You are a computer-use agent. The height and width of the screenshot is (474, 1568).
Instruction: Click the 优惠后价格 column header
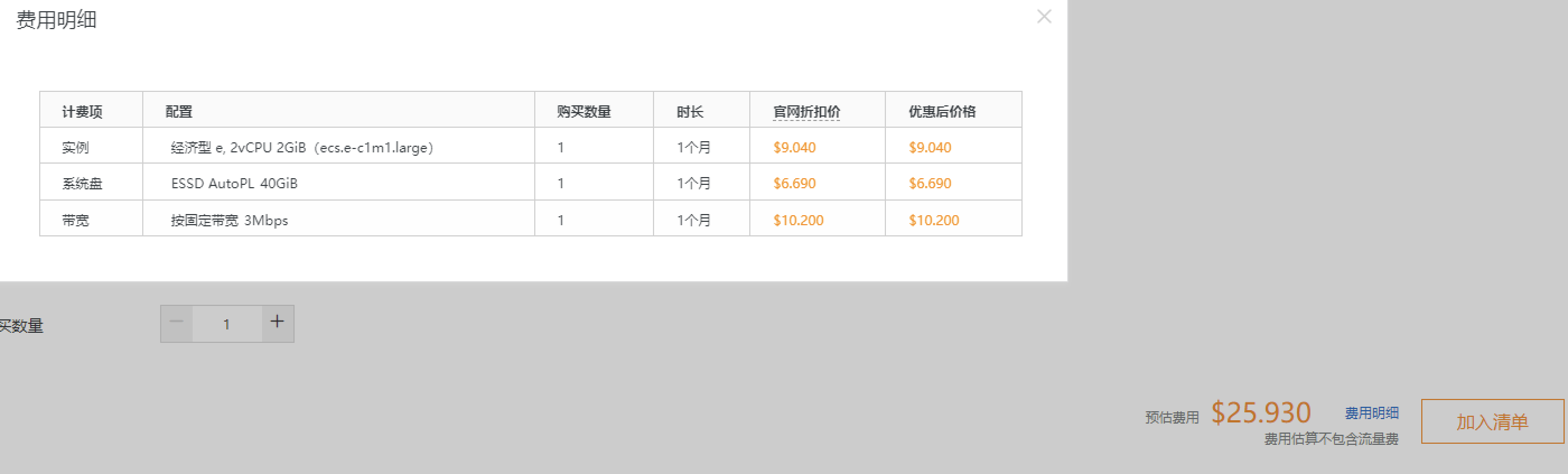point(942,111)
